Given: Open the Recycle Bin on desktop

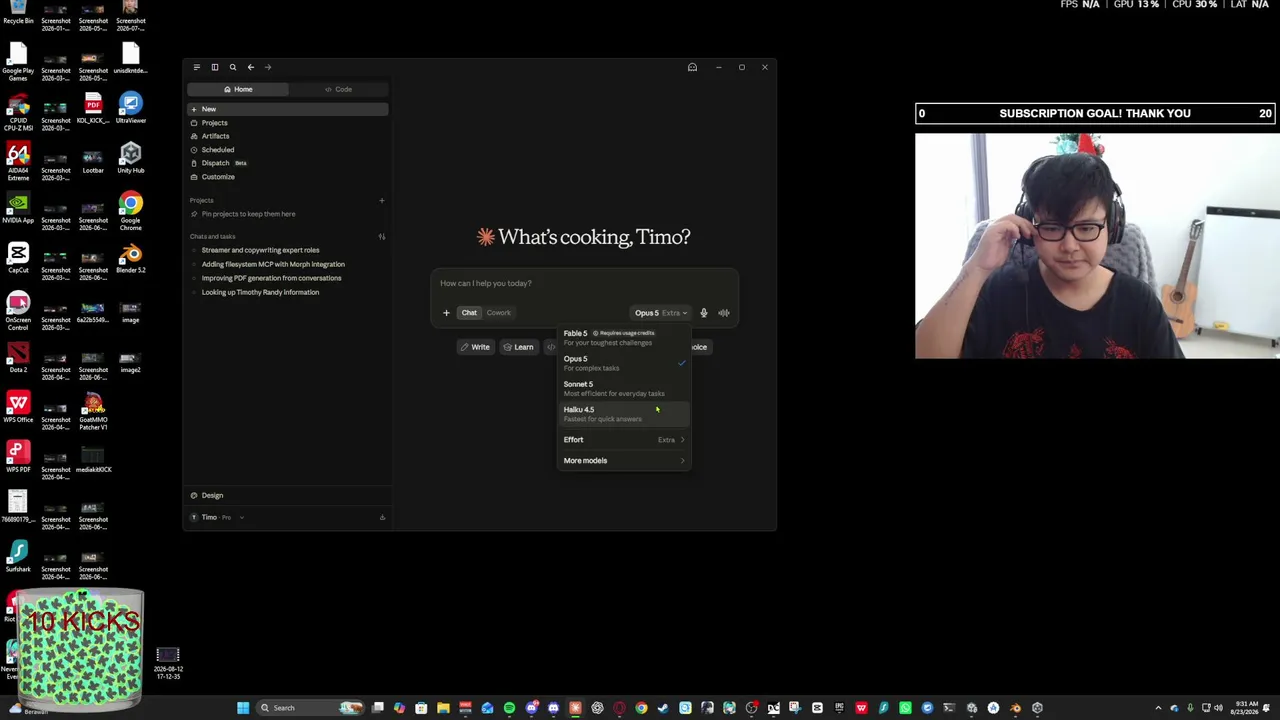Looking at the screenshot, I should pos(18,12).
